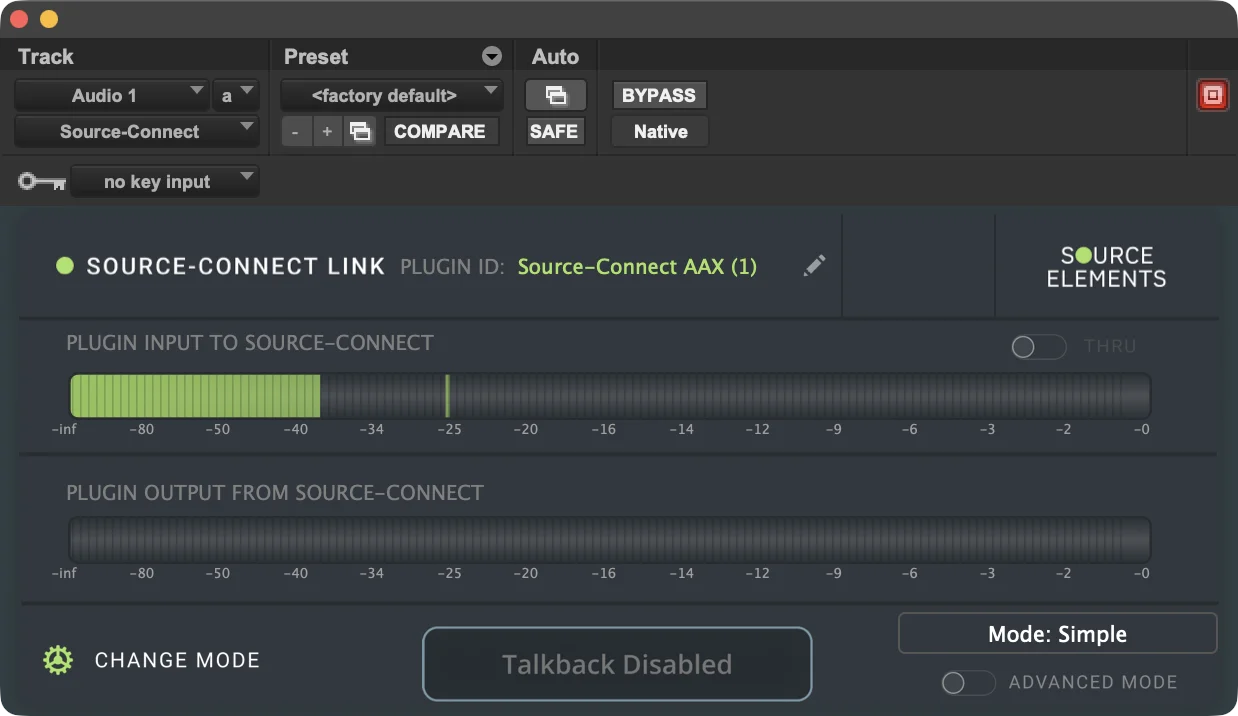This screenshot has width=1238, height=716.
Task: Open the factory default preset dropdown
Action: point(392,96)
